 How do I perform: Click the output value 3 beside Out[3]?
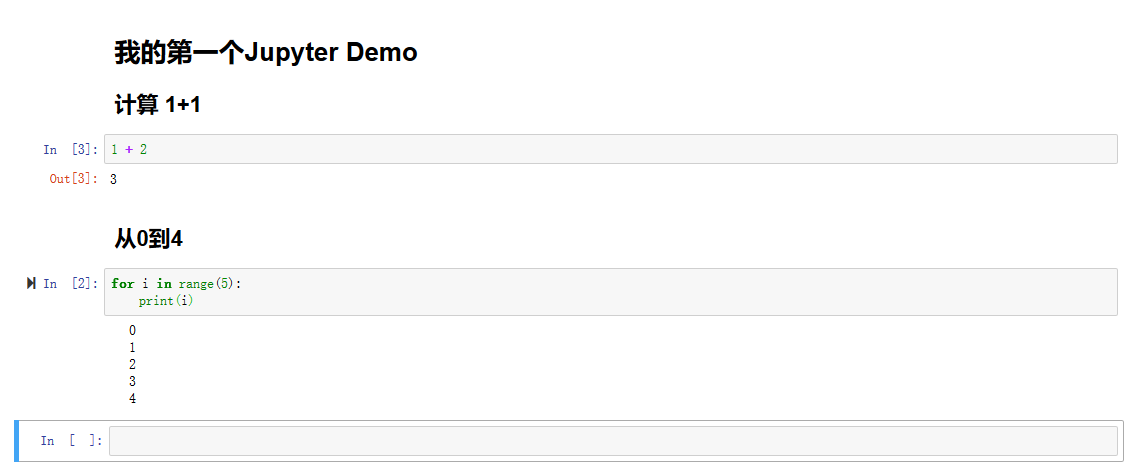coord(114,180)
